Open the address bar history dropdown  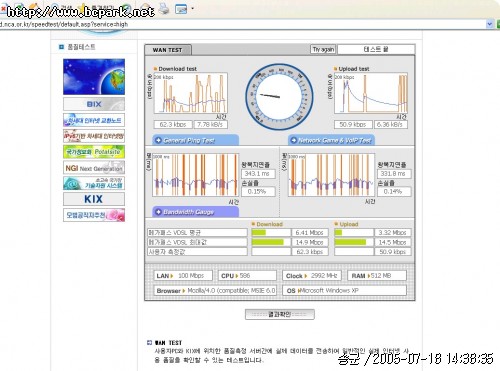489,24
